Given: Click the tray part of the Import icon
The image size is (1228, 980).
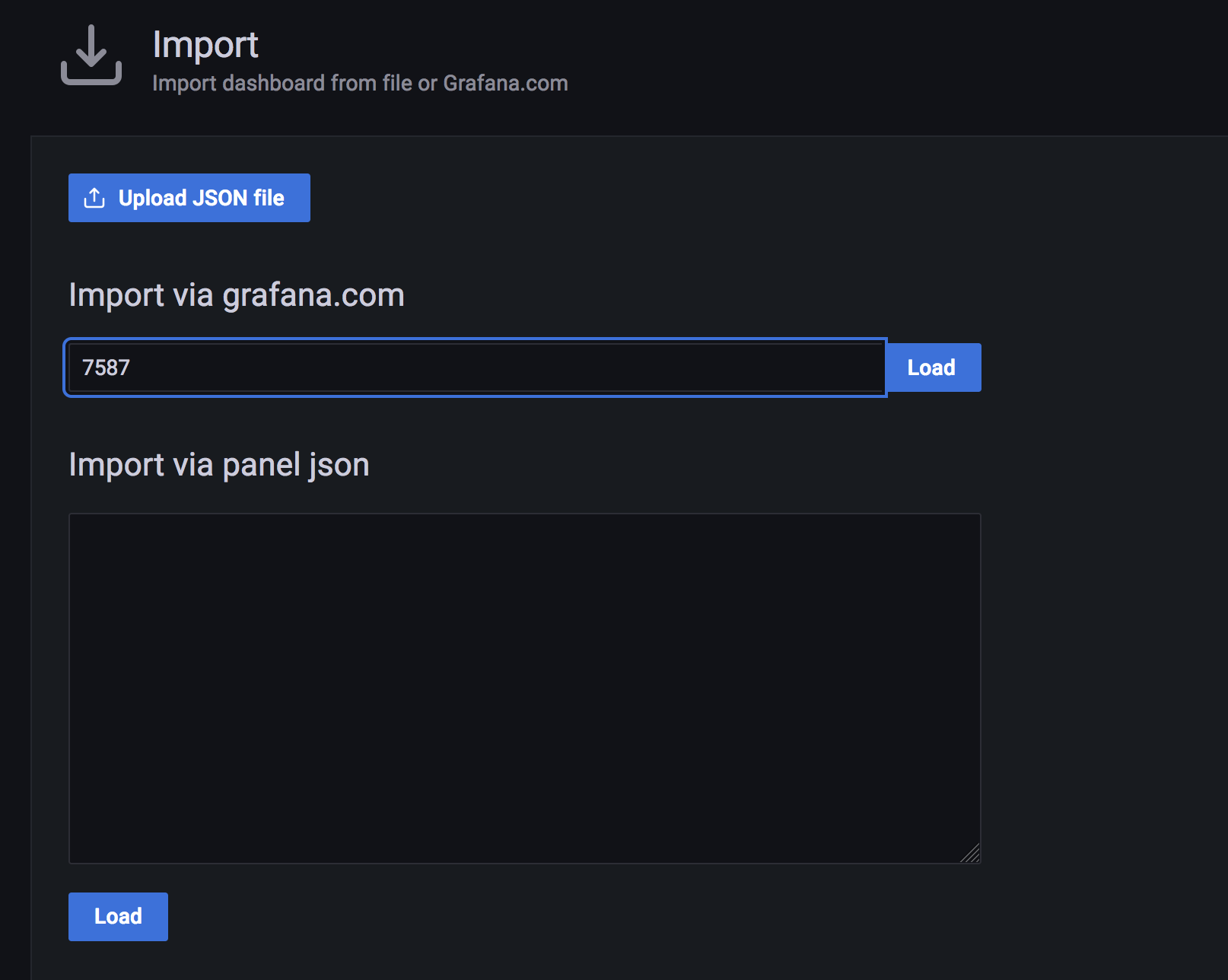Looking at the screenshot, I should tap(91, 75).
